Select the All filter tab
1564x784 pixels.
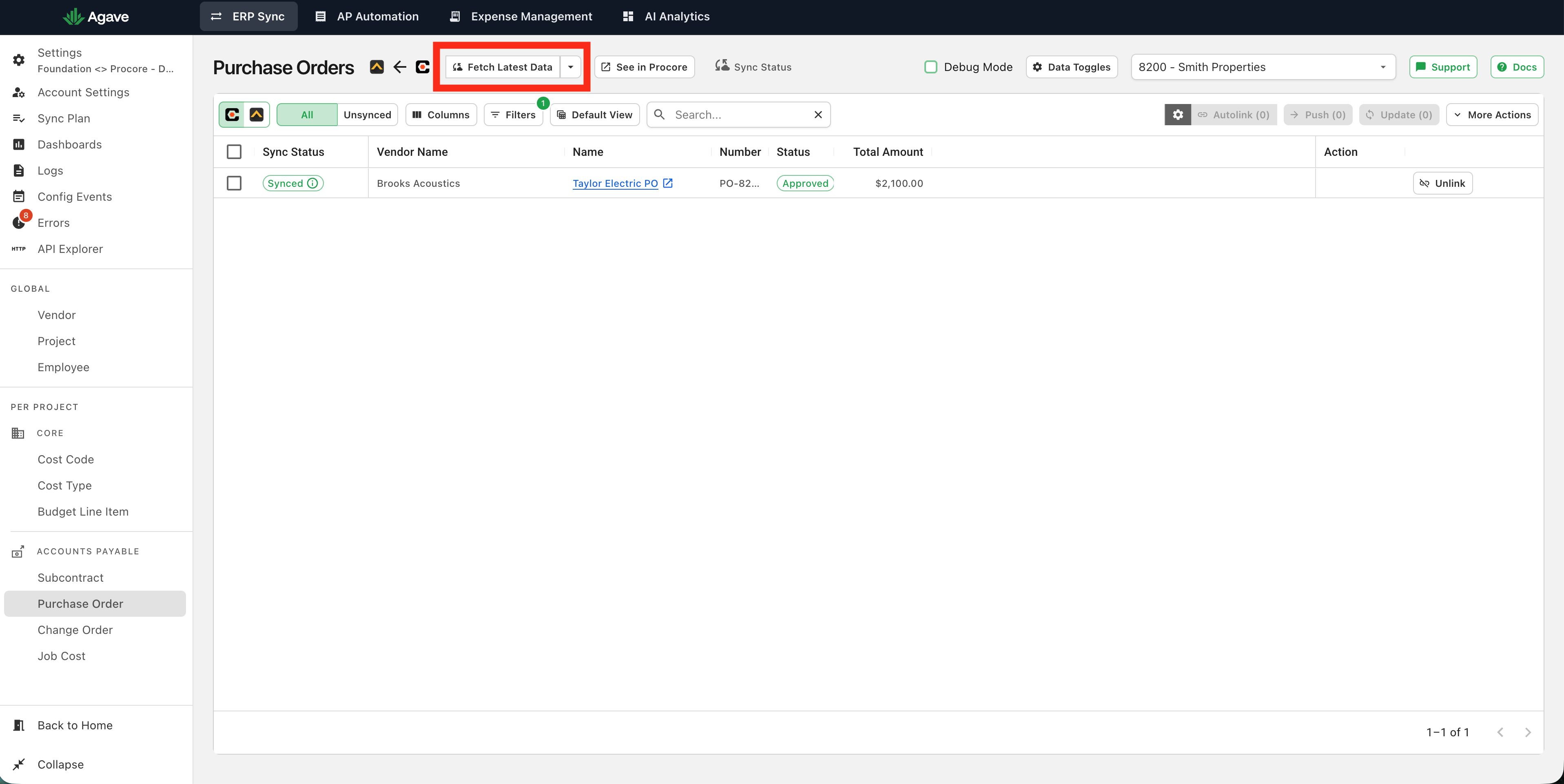(x=307, y=115)
